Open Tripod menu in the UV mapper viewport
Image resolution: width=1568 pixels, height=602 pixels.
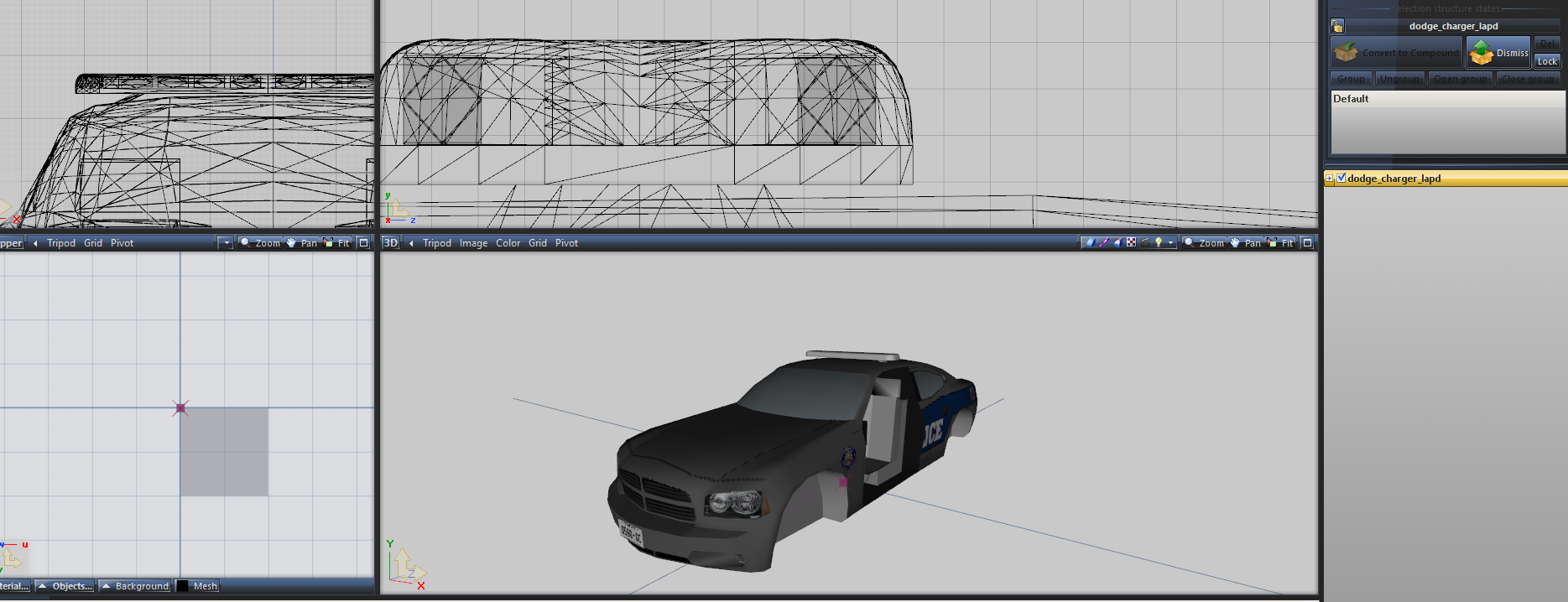coord(61,243)
